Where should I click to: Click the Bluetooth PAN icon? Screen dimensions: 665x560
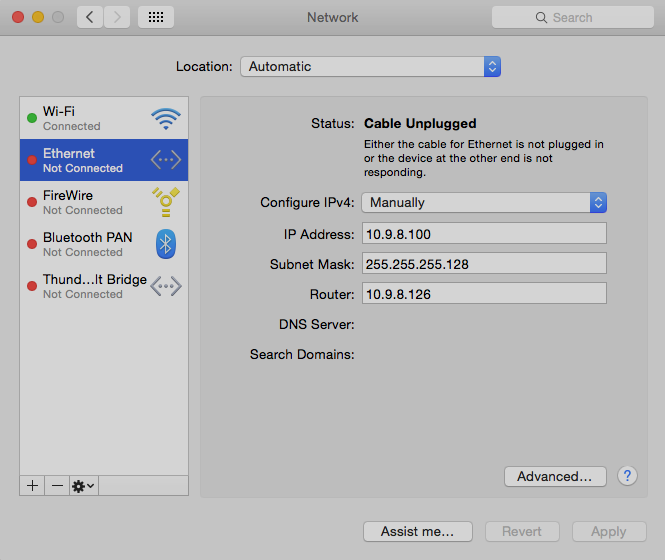(x=165, y=244)
